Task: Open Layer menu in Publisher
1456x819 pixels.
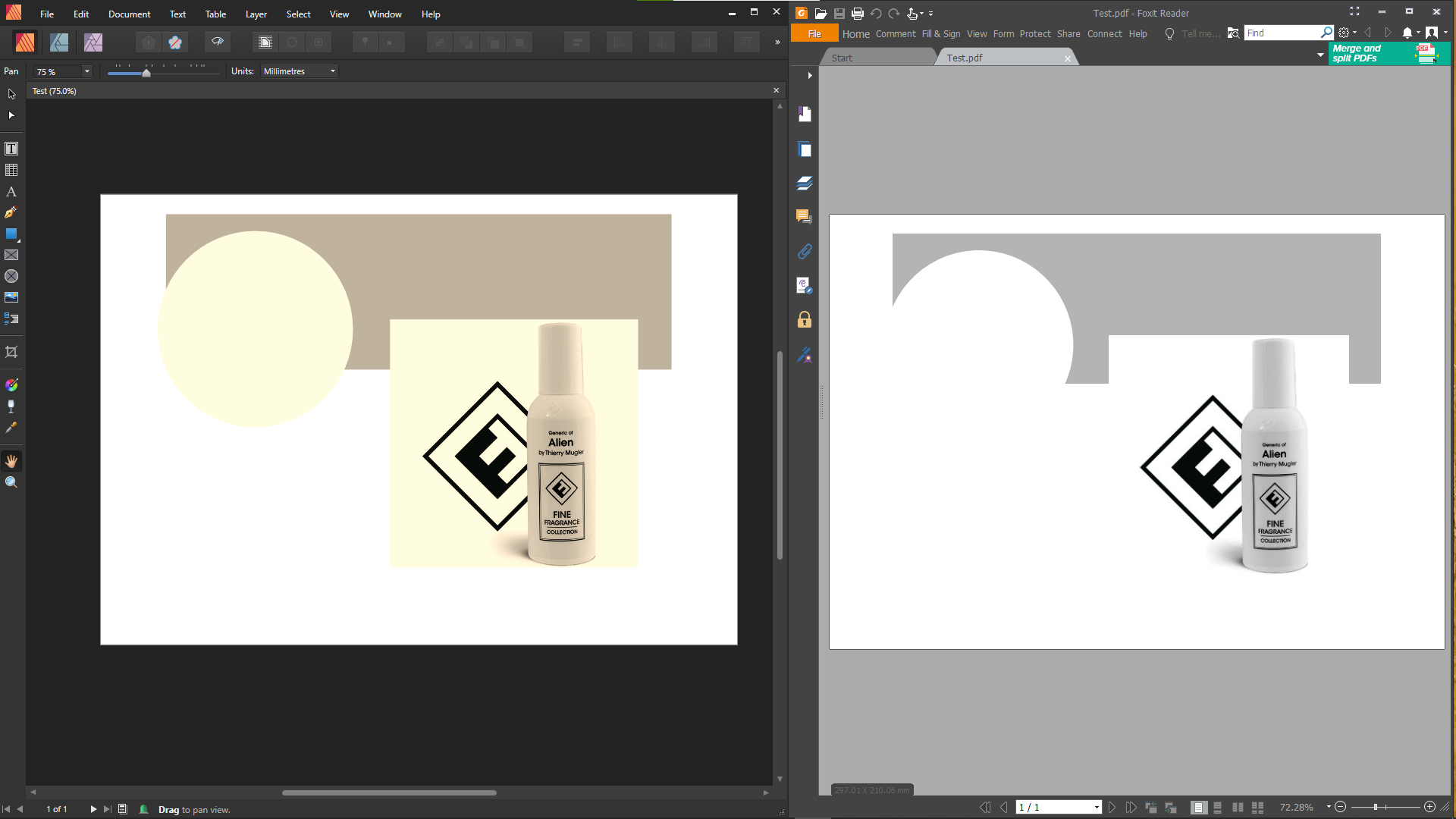Action: (x=256, y=14)
